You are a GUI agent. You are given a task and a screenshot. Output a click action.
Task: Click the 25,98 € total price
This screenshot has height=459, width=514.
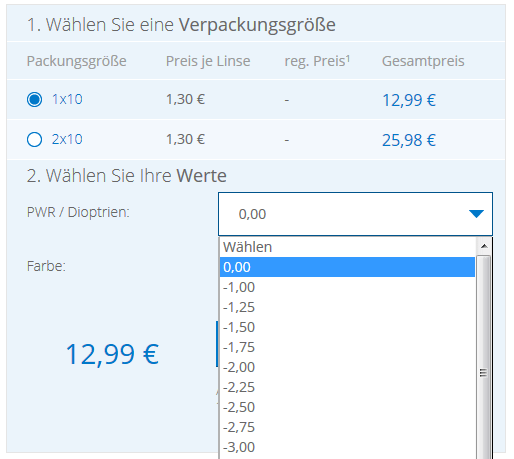tap(409, 140)
